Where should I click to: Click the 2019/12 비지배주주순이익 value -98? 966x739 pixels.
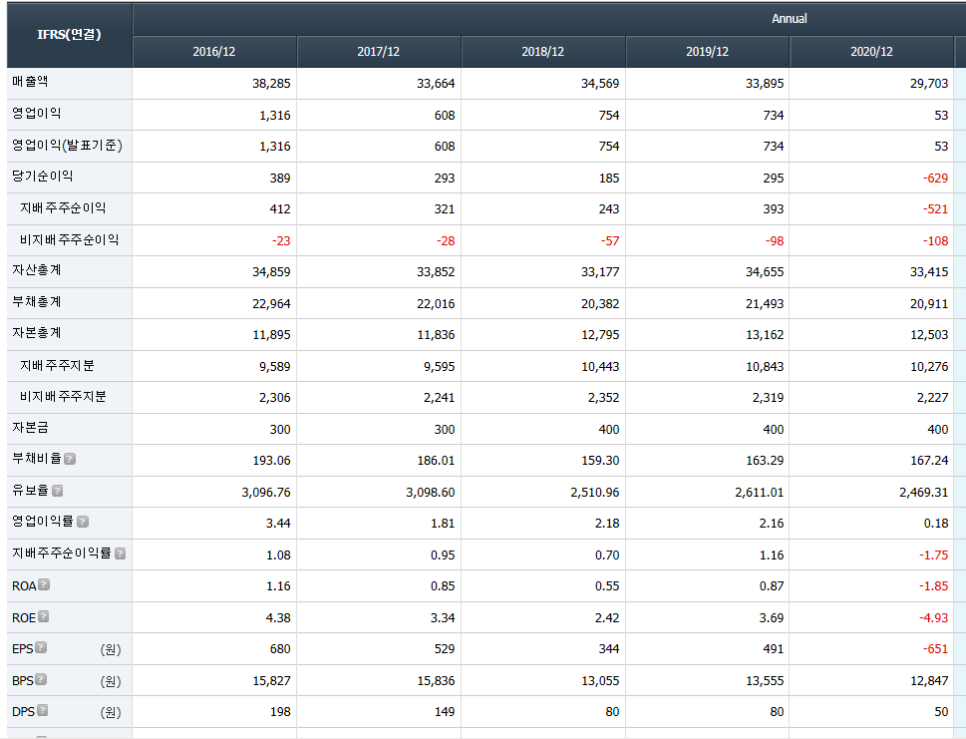pos(774,241)
